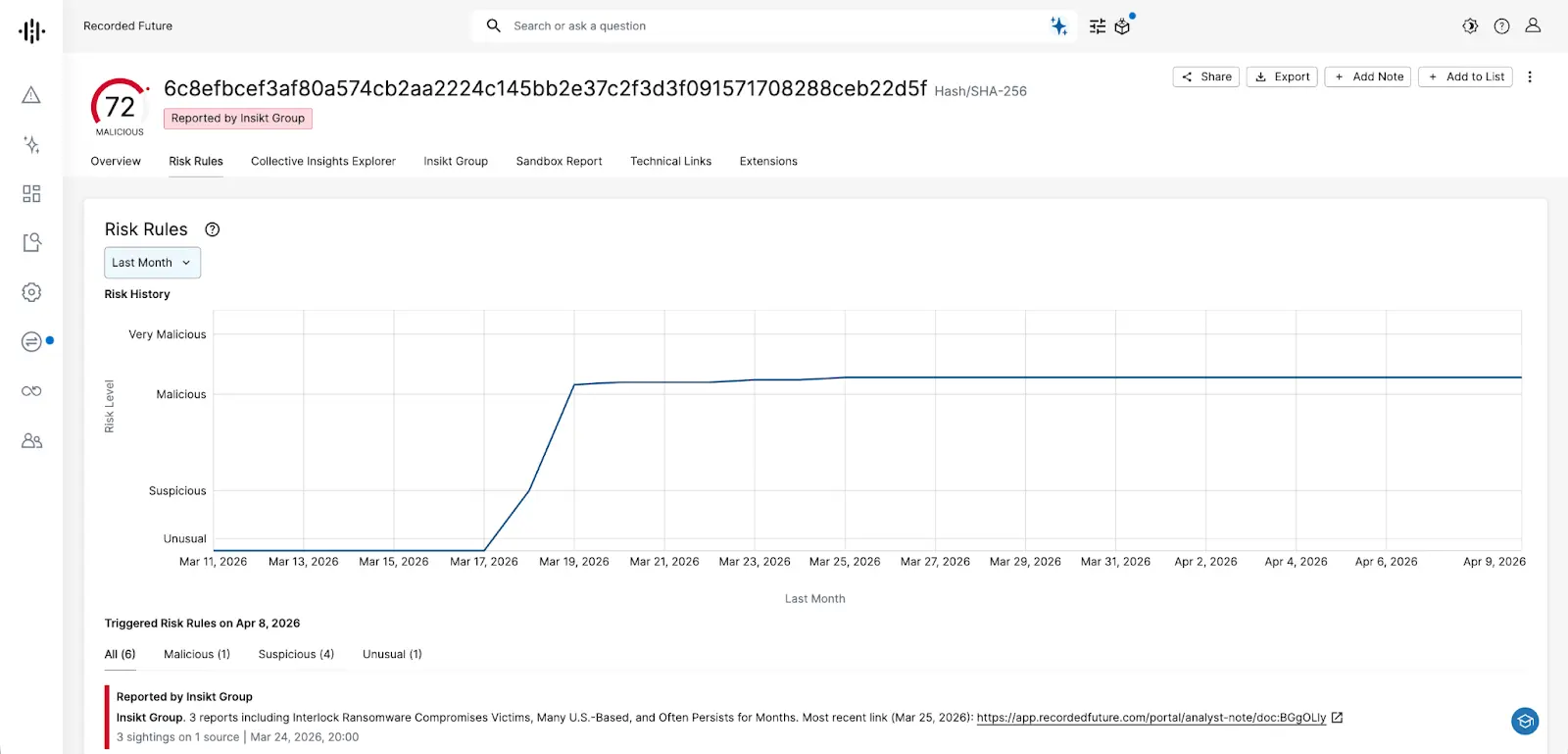Screen dimensions: 1568x754
Task: Open the search filter sliders icon
Action: [1098, 26]
